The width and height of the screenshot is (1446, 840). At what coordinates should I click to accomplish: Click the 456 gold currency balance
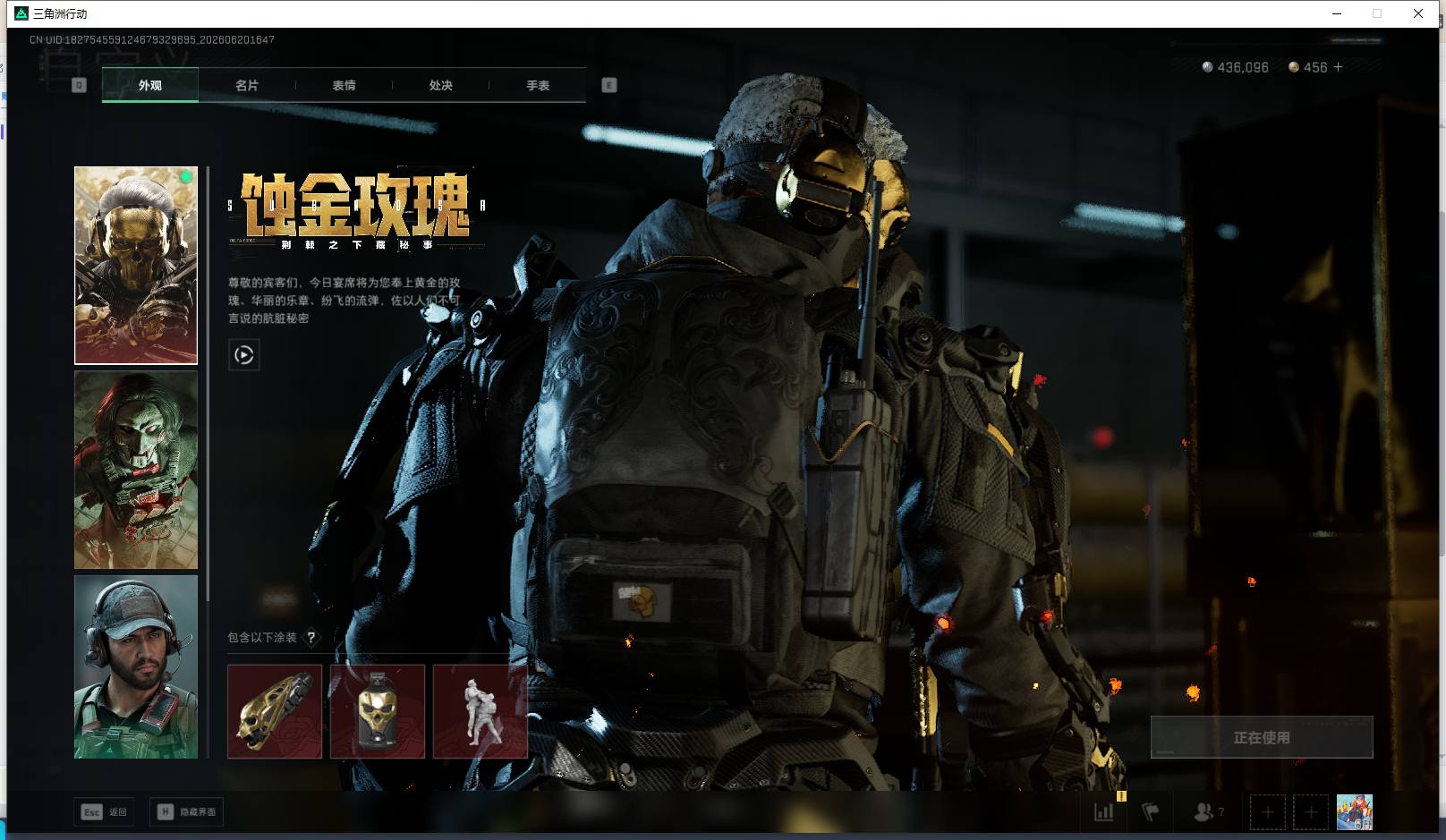(x=1308, y=67)
